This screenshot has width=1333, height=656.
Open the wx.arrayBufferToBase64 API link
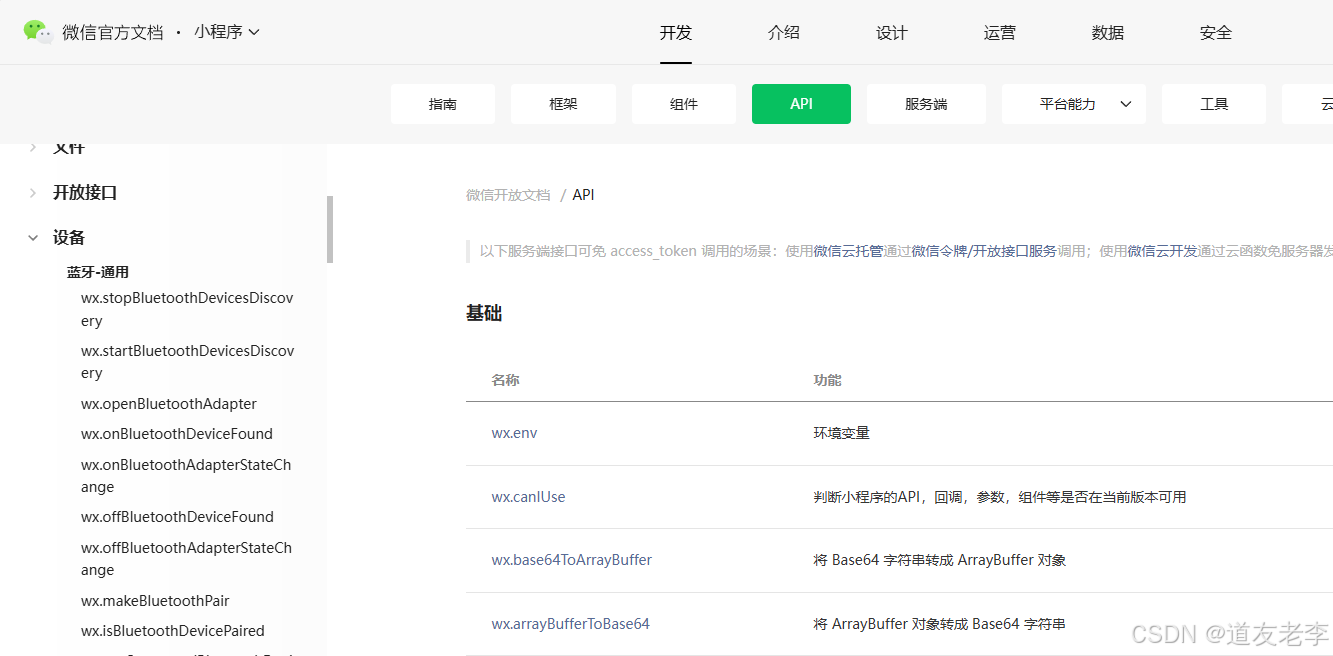pyautogui.click(x=570, y=624)
